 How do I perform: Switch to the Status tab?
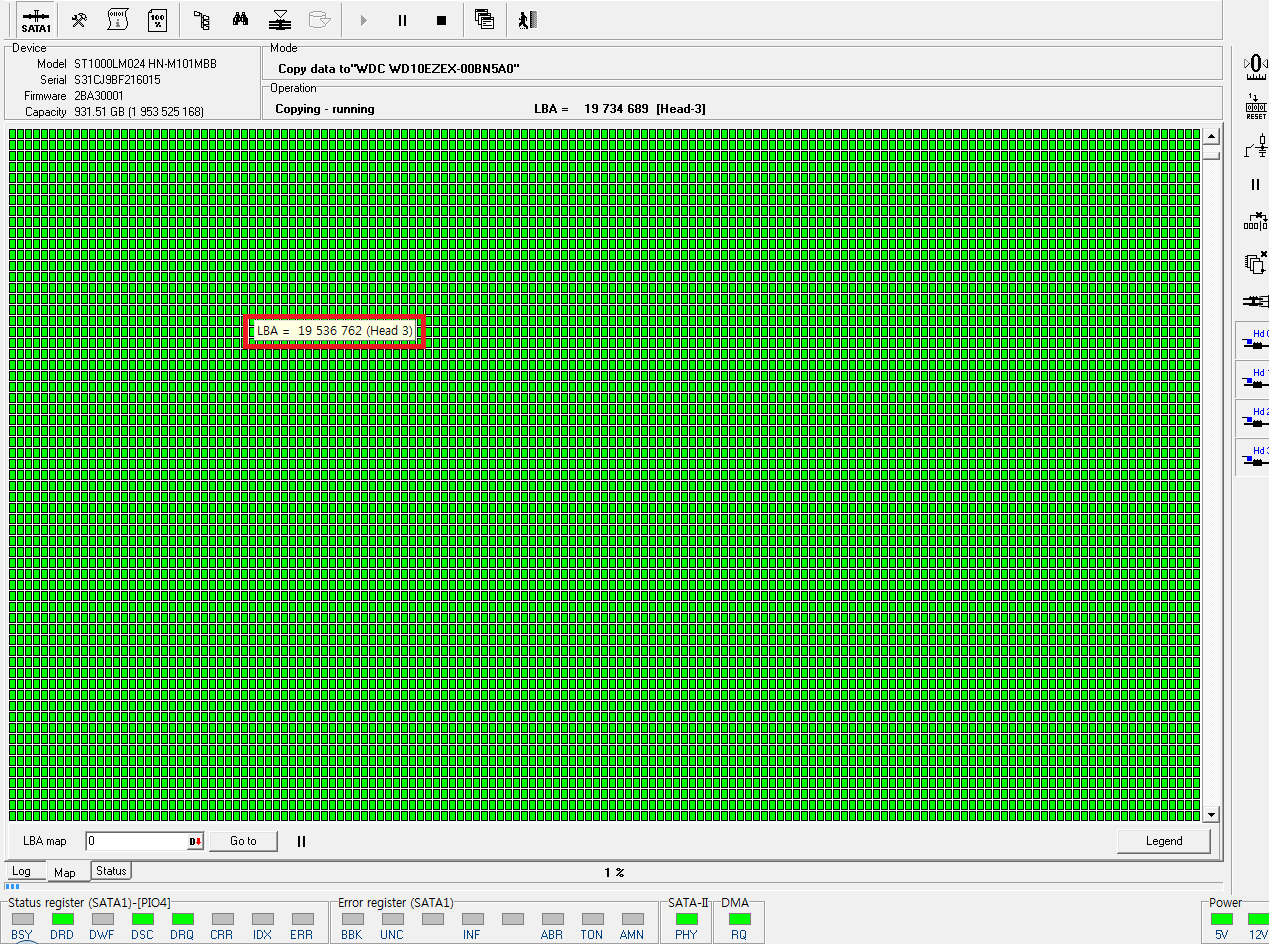(111, 871)
